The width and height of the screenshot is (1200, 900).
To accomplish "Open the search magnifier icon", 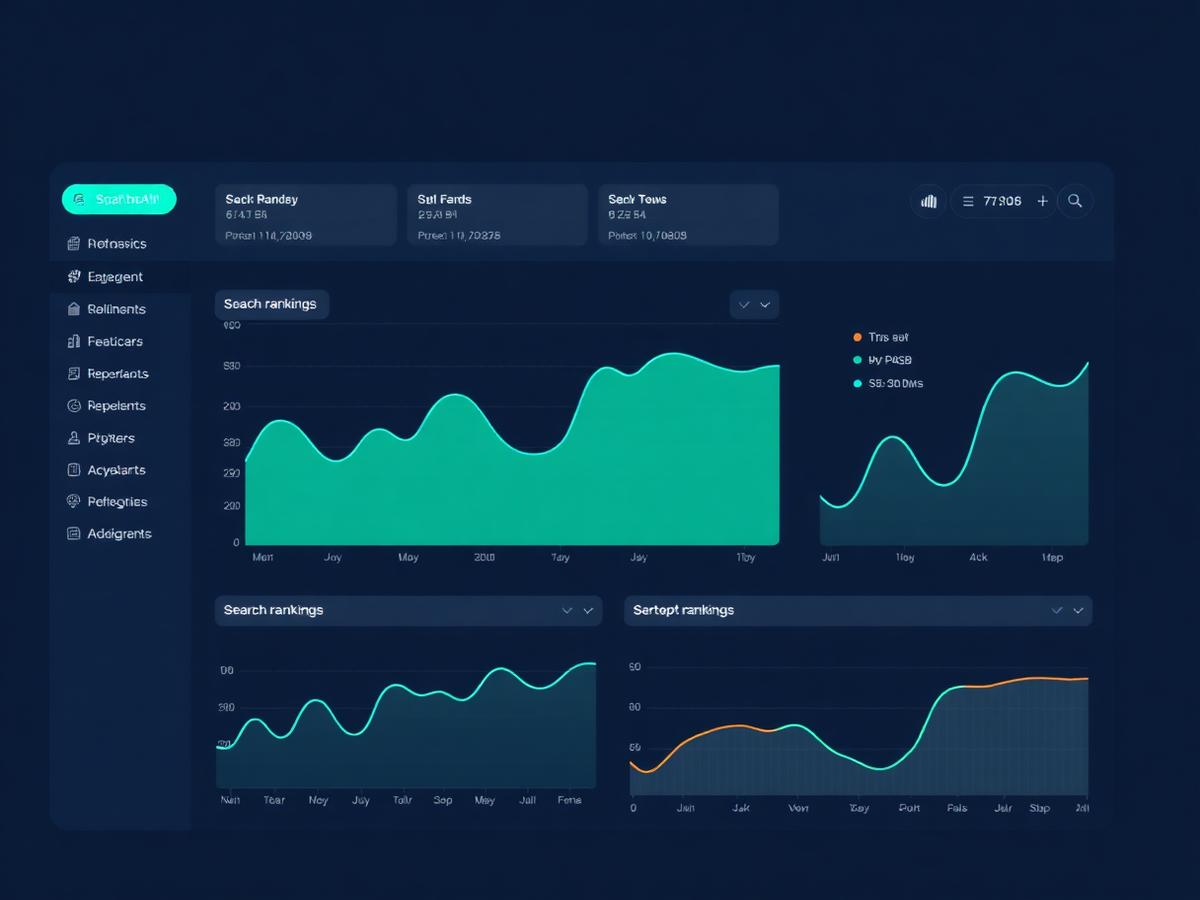I will coord(1075,201).
